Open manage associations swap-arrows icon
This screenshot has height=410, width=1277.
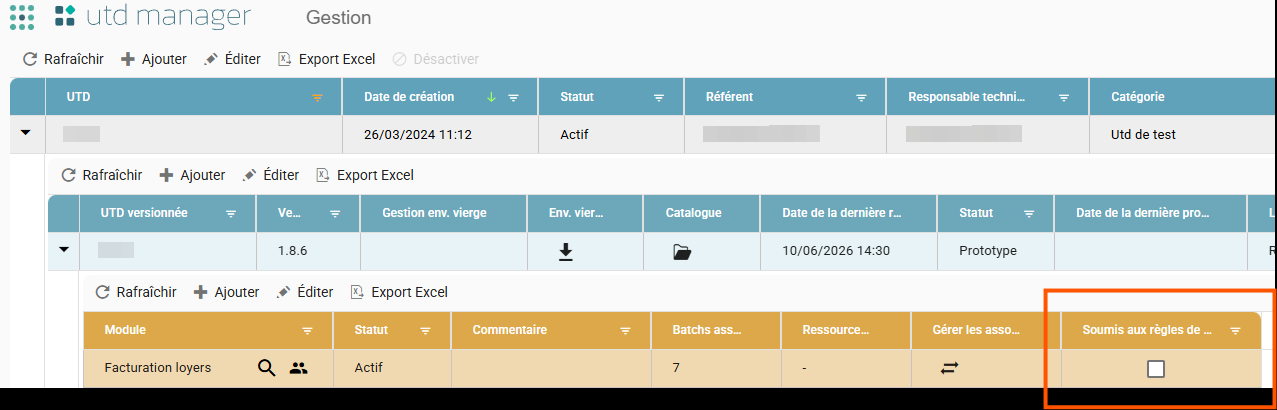pyautogui.click(x=949, y=368)
